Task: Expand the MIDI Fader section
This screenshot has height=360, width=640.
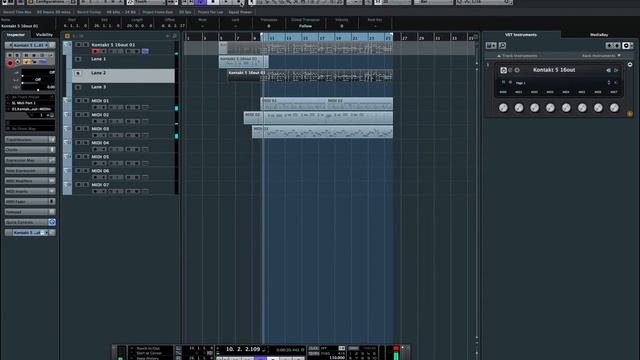Action: point(30,202)
